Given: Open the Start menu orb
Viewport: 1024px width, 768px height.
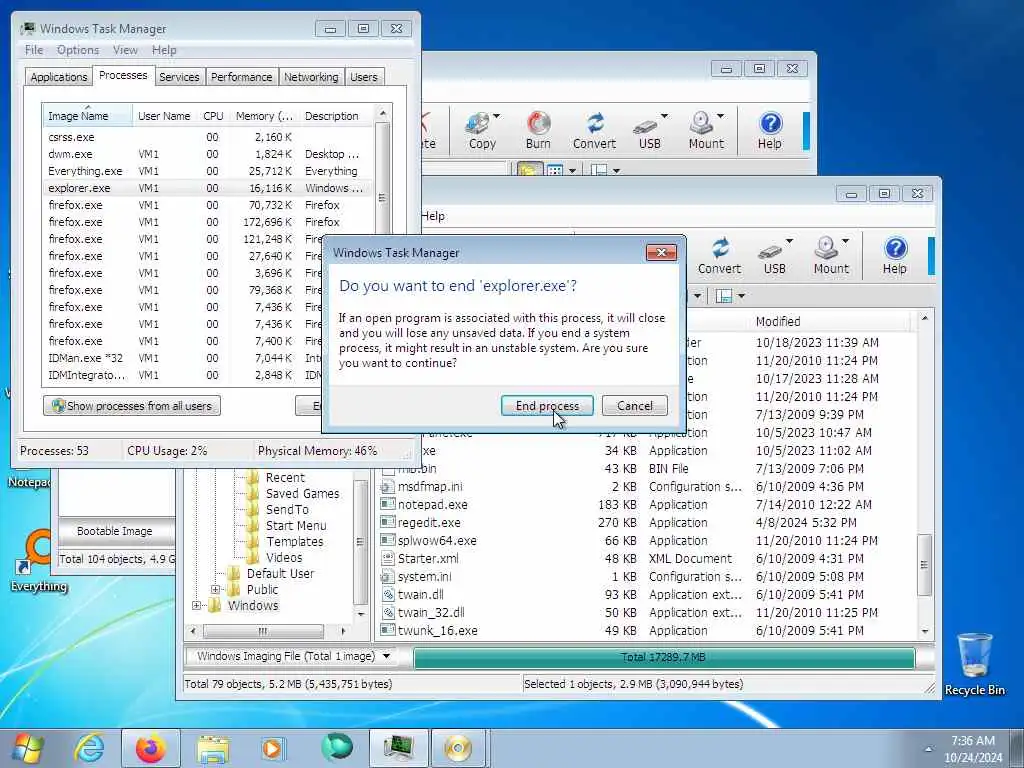Looking at the screenshot, I should (28, 748).
